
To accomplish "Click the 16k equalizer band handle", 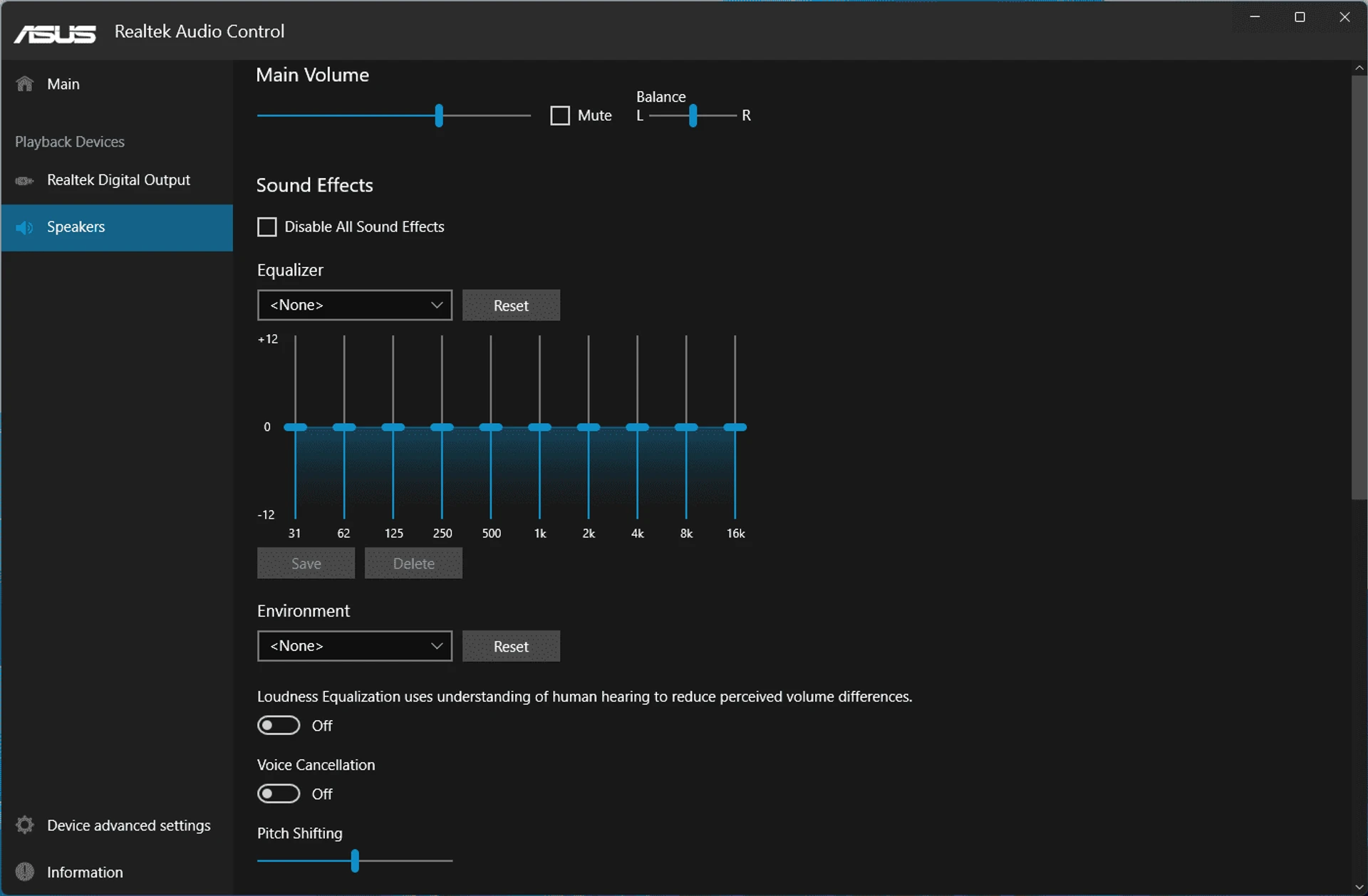I will tap(735, 427).
